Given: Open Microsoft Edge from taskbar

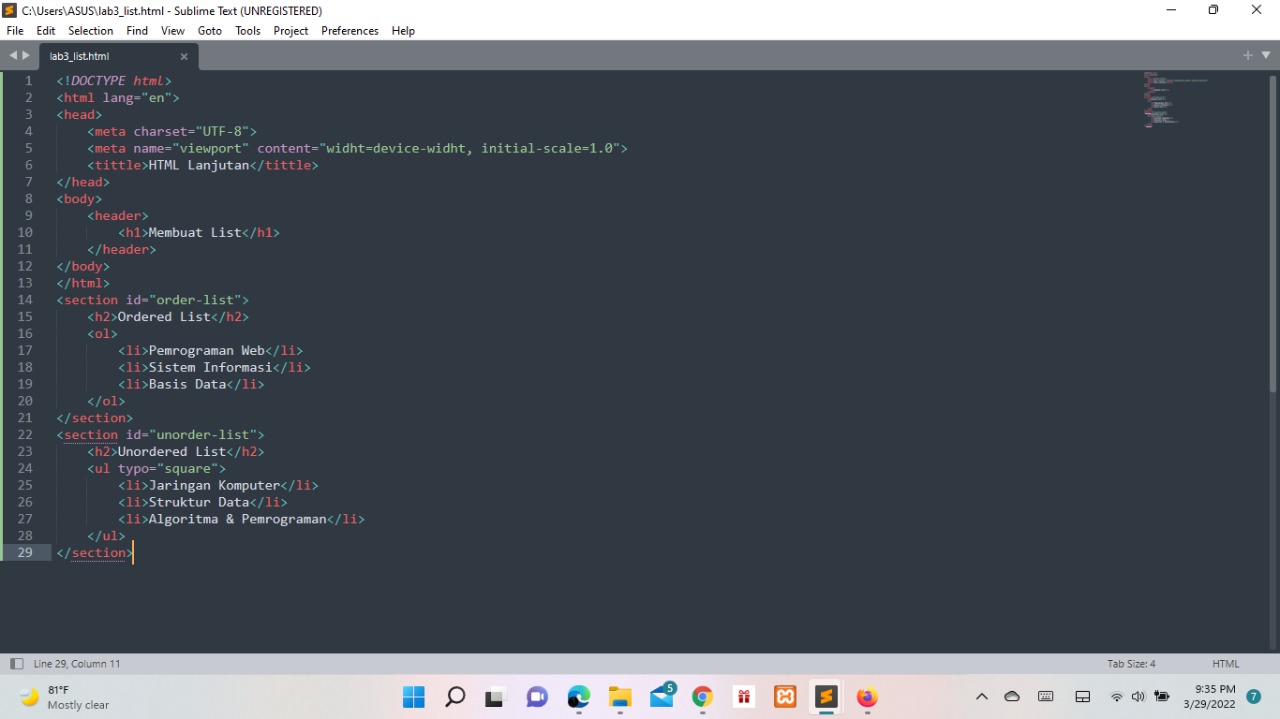Looking at the screenshot, I should pos(579,697).
